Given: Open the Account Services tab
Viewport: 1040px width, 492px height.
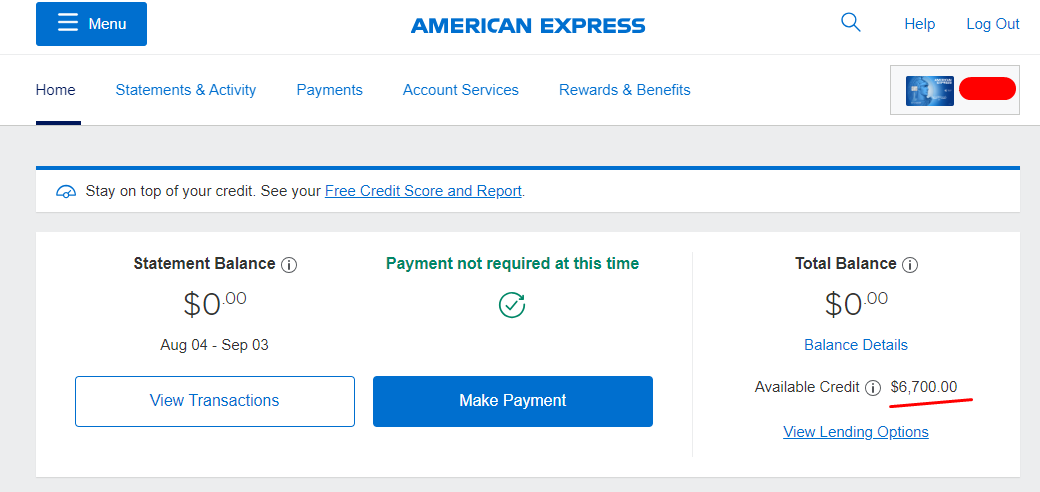Looking at the screenshot, I should pos(461,90).
